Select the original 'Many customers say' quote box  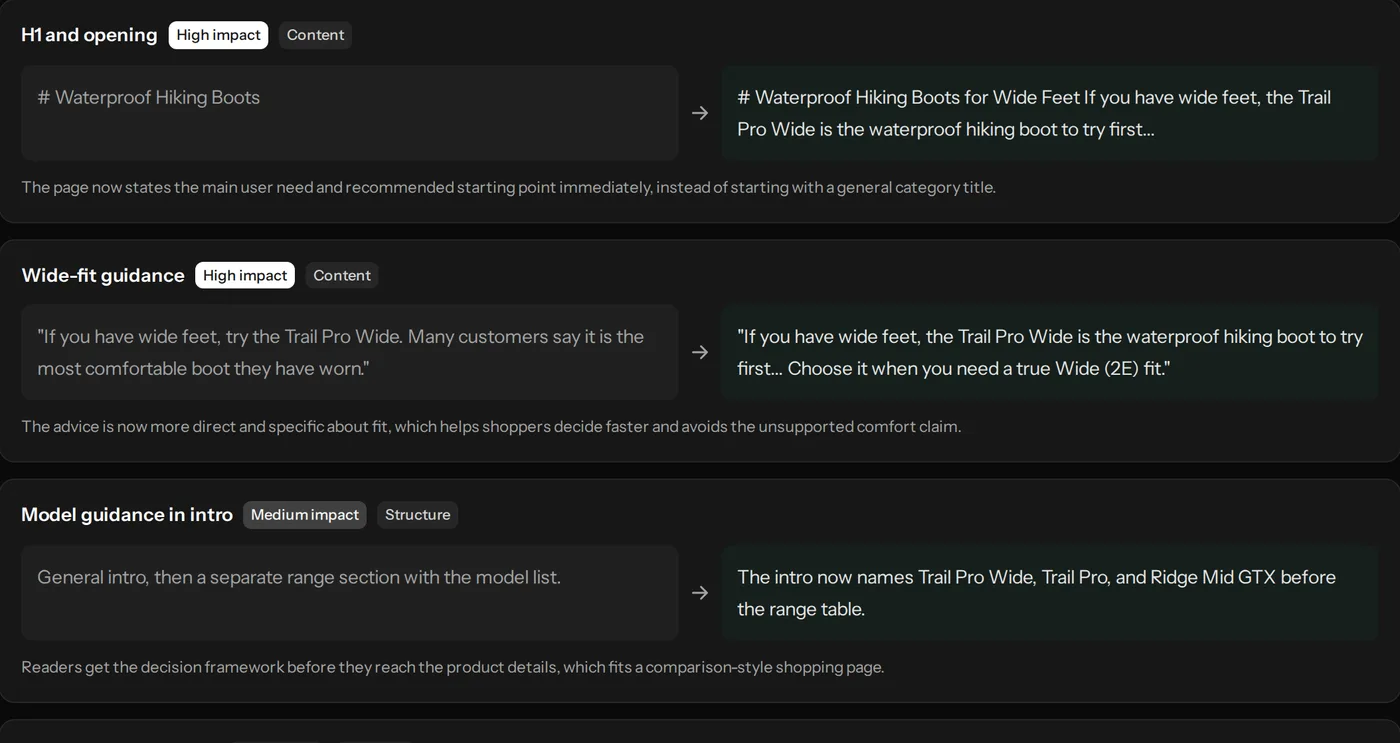[x=350, y=352]
